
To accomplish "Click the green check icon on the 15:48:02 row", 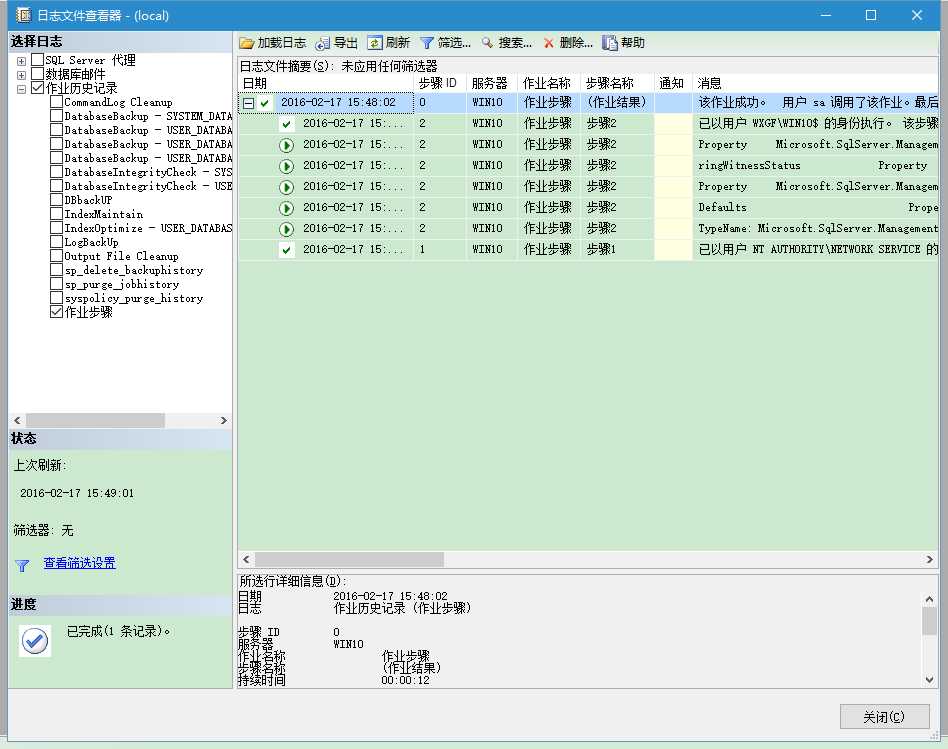I will click(264, 103).
